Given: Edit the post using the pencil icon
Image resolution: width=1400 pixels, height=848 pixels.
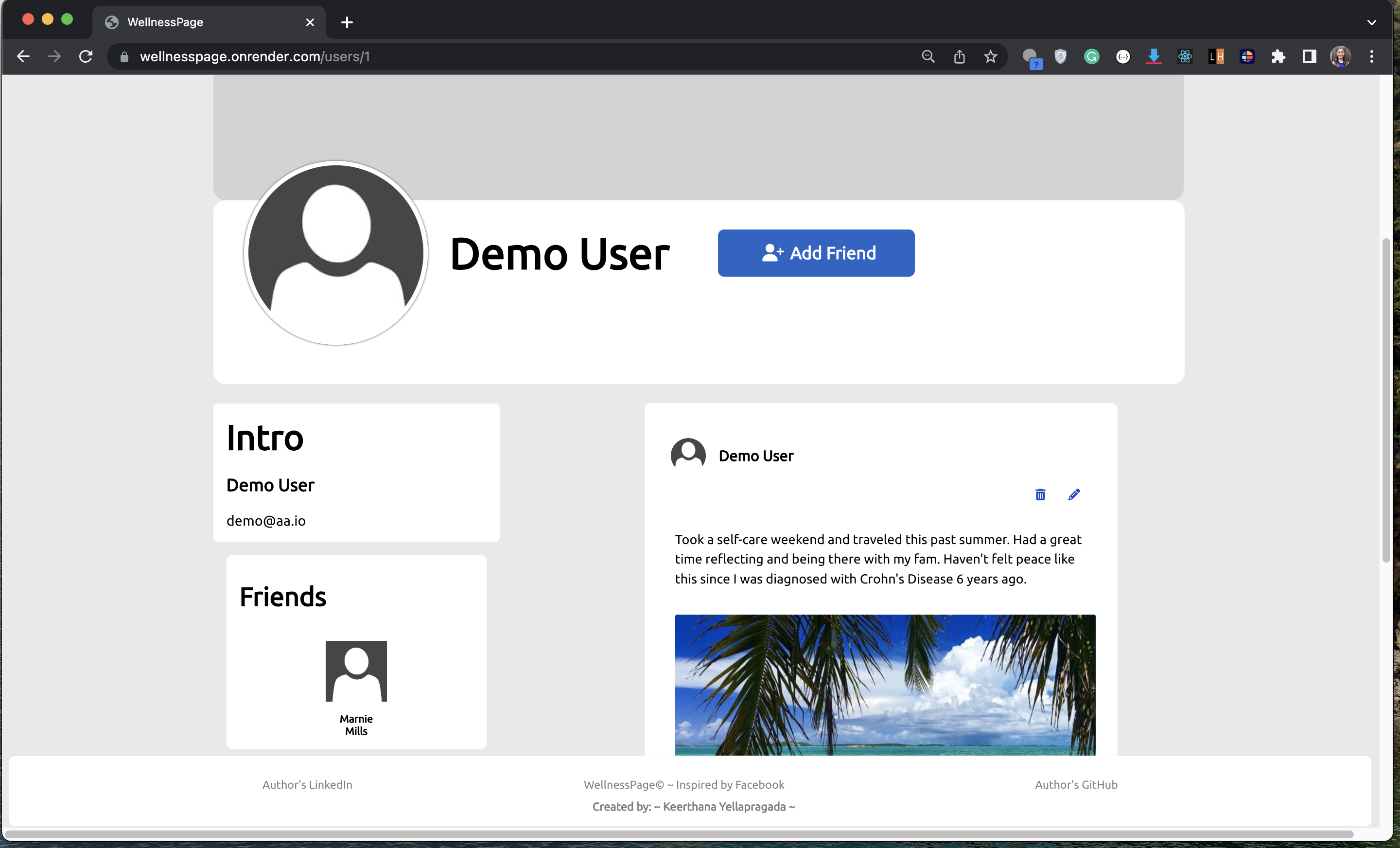Looking at the screenshot, I should click(x=1074, y=495).
